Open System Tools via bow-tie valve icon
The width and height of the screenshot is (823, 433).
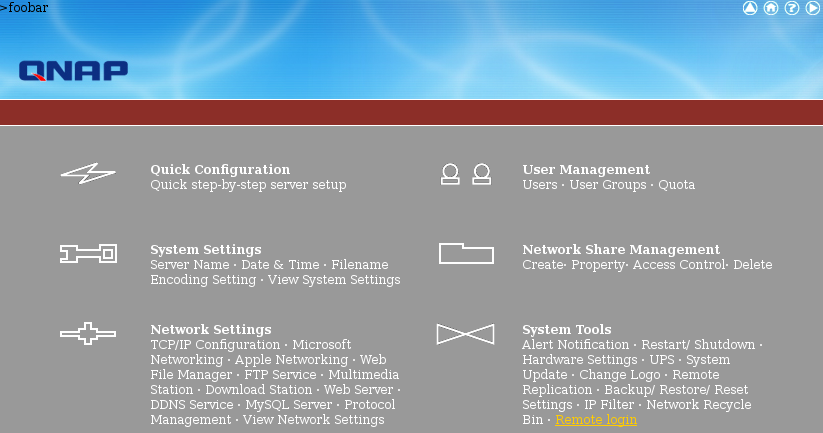[466, 334]
